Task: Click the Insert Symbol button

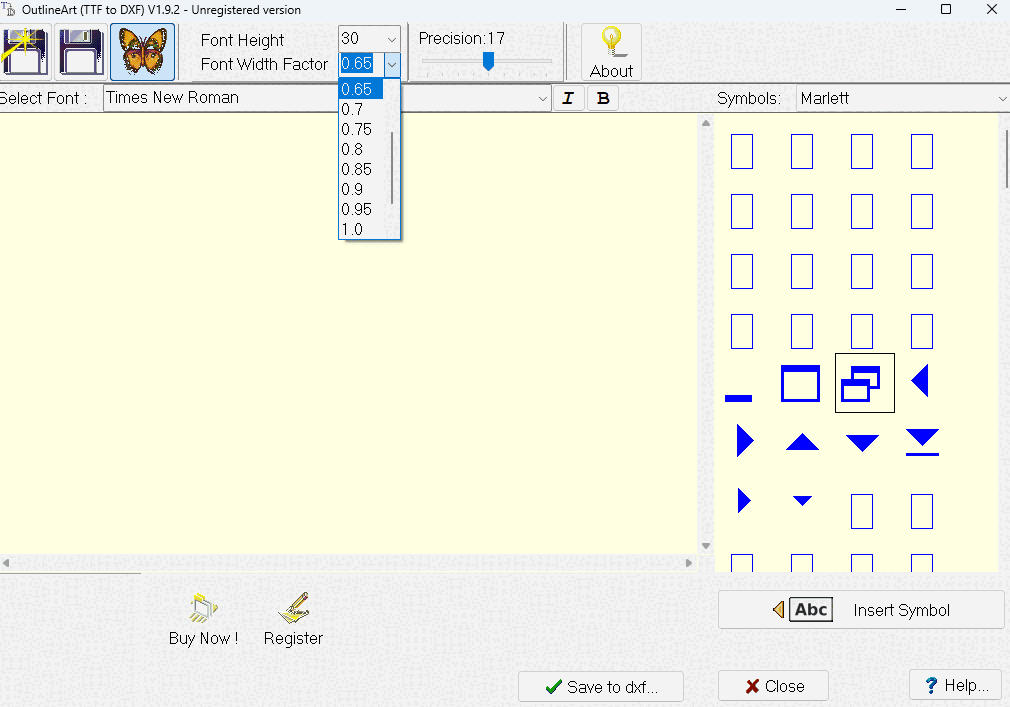Action: click(861, 610)
